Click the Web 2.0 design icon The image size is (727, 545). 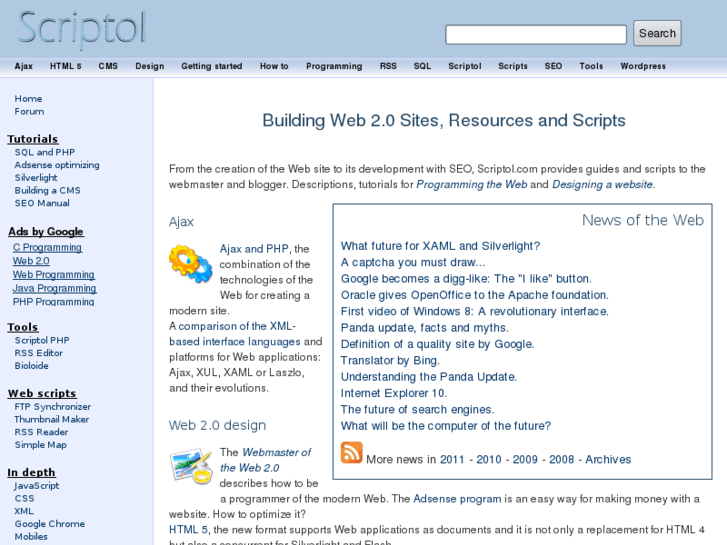[x=190, y=466]
